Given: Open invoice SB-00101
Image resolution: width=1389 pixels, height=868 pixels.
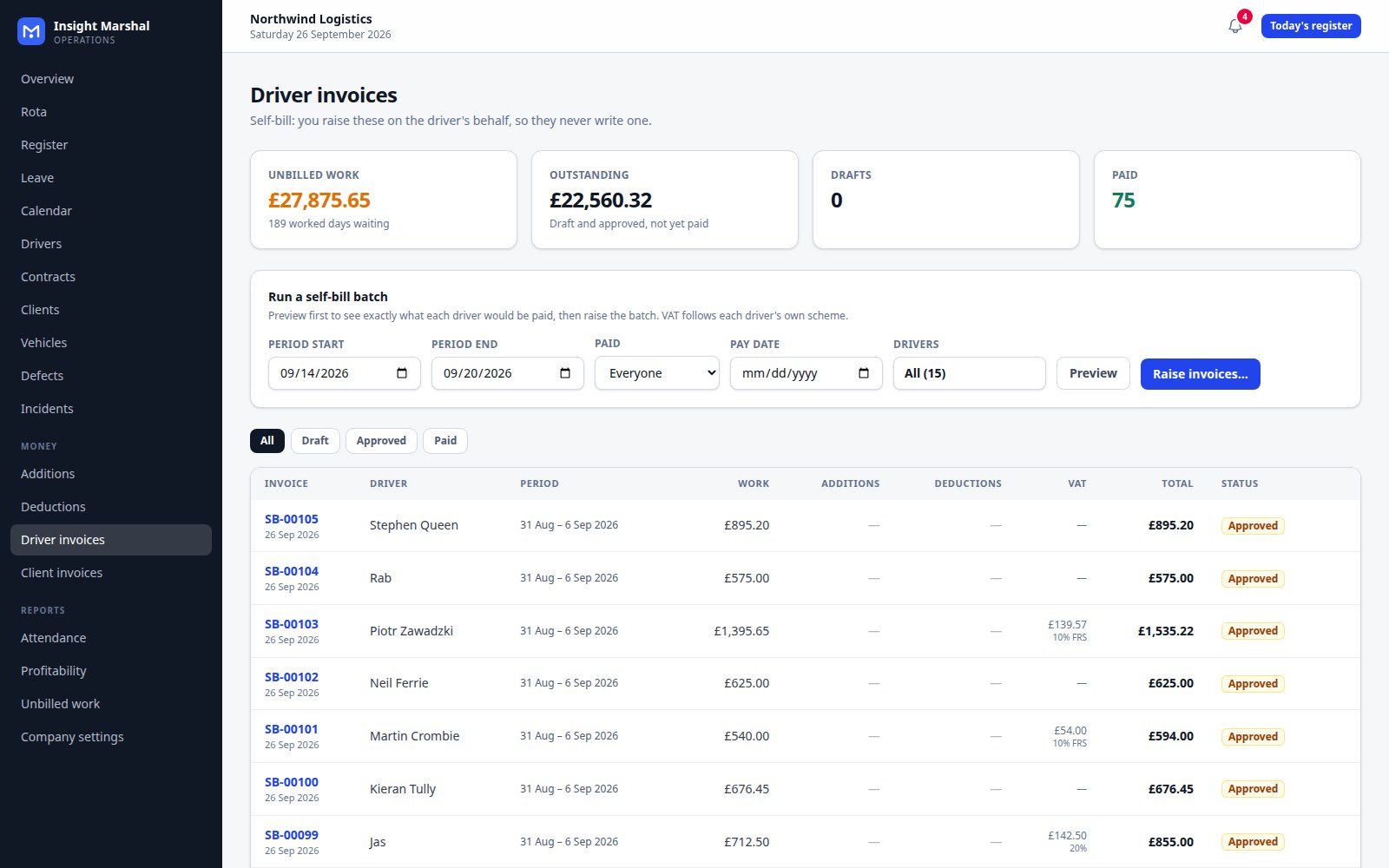Looking at the screenshot, I should [292, 729].
